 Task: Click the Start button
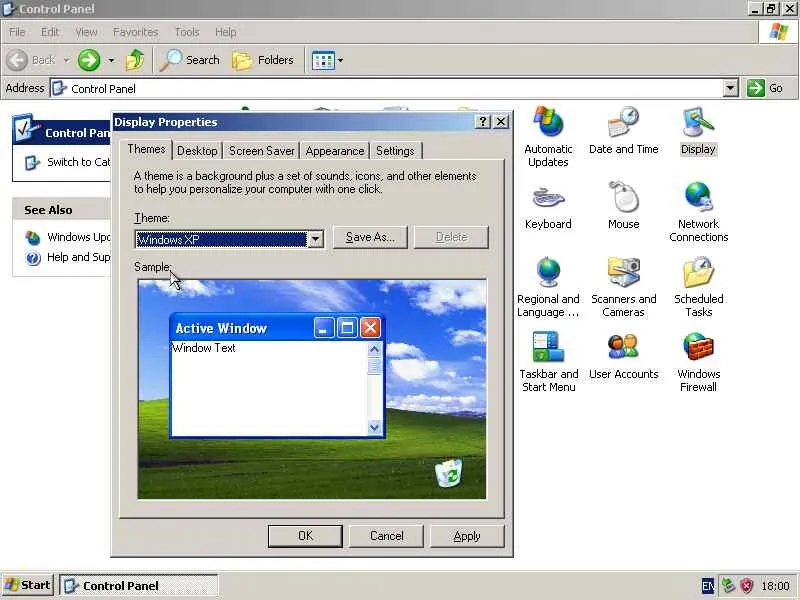[x=28, y=585]
